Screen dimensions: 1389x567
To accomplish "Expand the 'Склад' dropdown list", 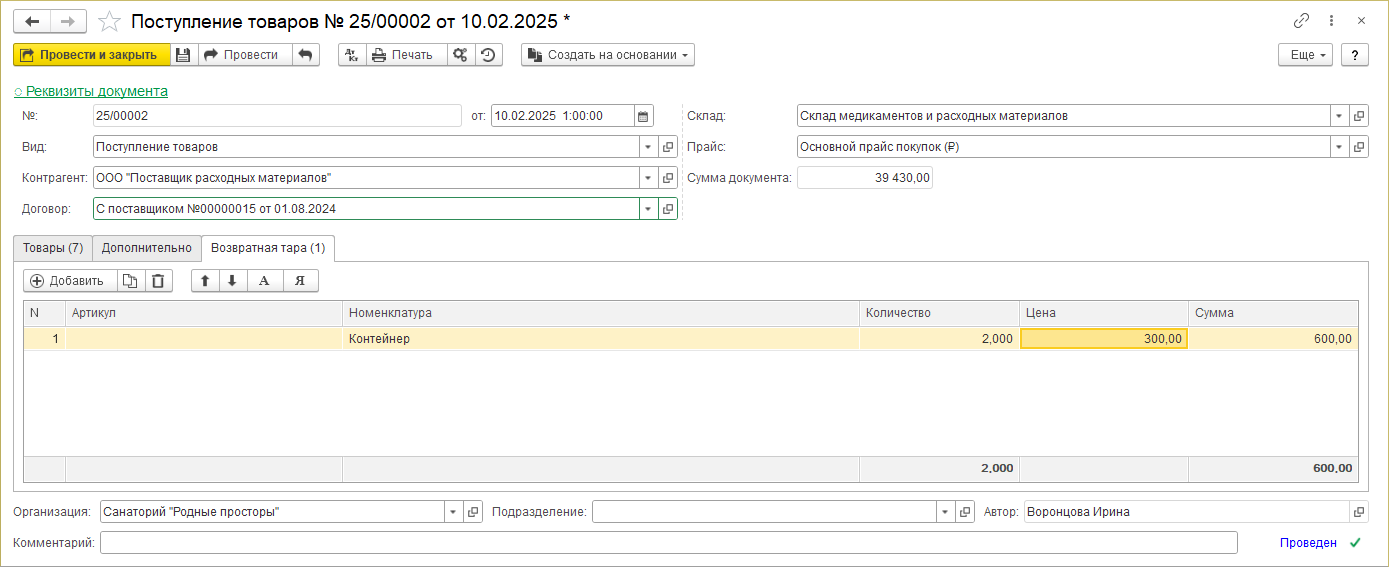I will (x=1339, y=116).
